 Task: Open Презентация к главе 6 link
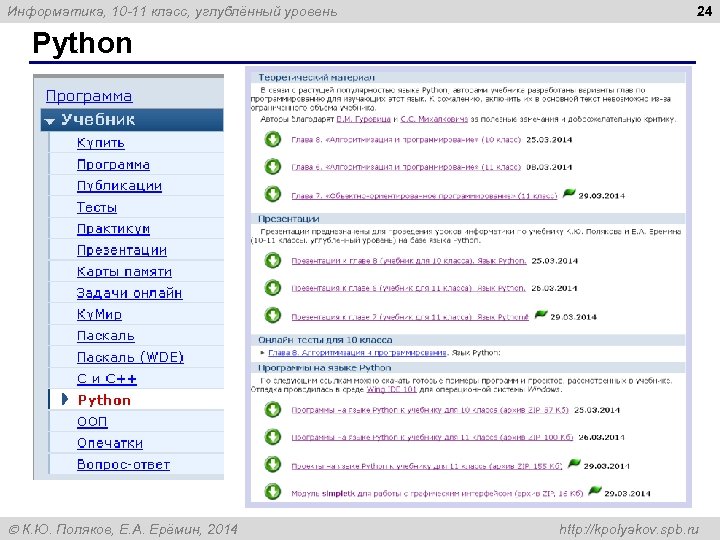coord(408,288)
